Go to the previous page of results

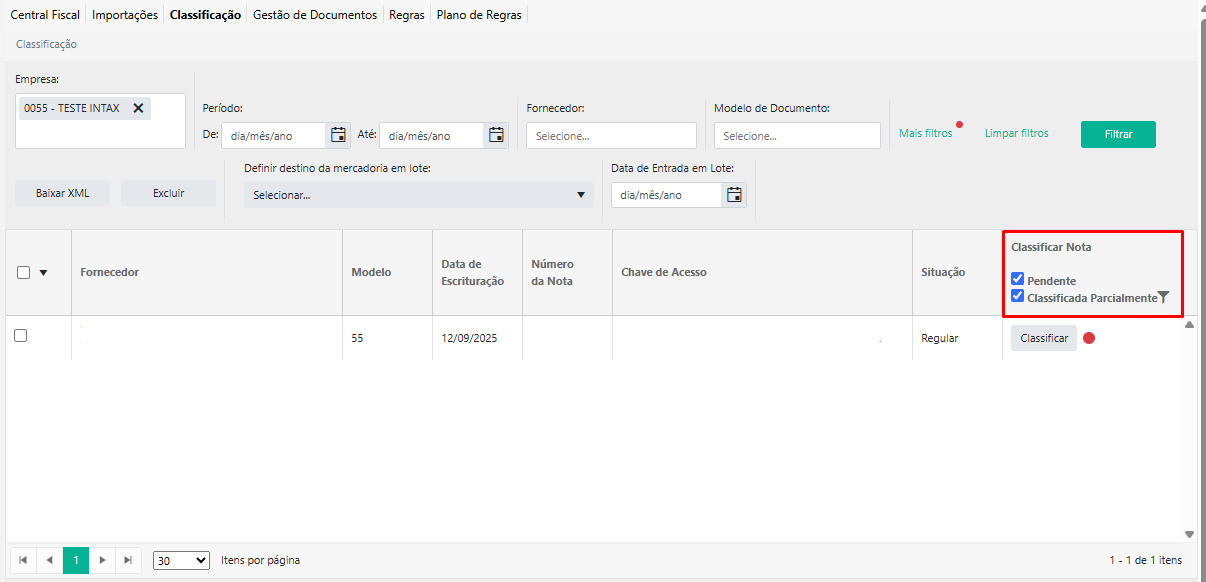tap(49, 560)
